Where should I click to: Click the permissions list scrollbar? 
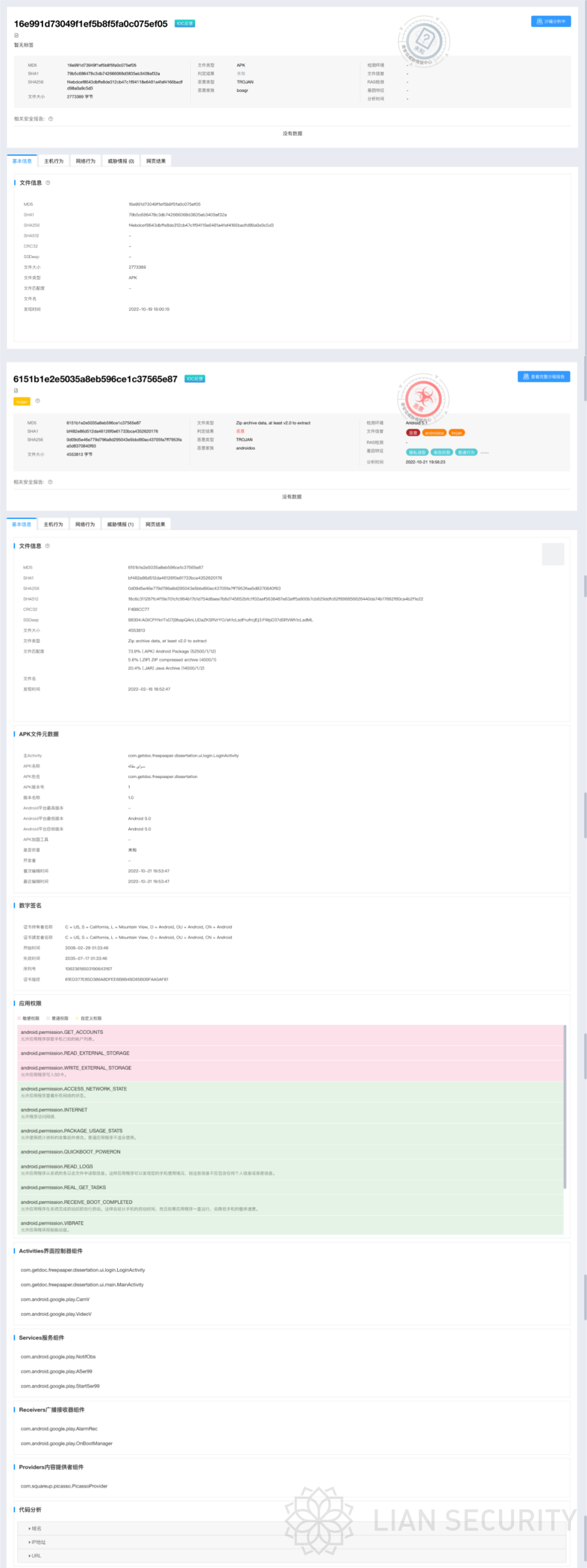[x=565, y=1107]
